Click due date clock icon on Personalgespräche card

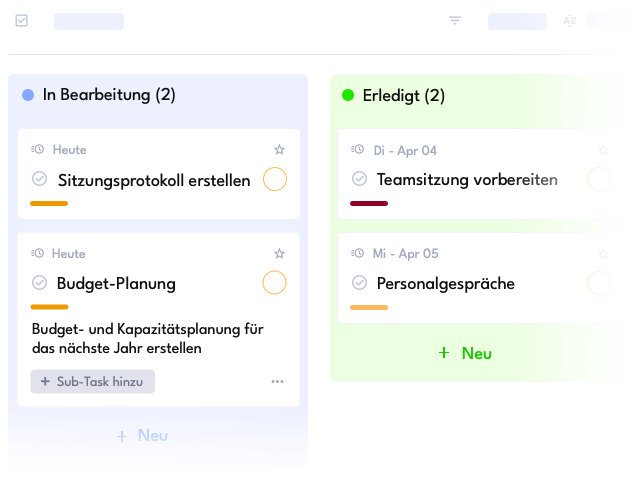[358, 253]
